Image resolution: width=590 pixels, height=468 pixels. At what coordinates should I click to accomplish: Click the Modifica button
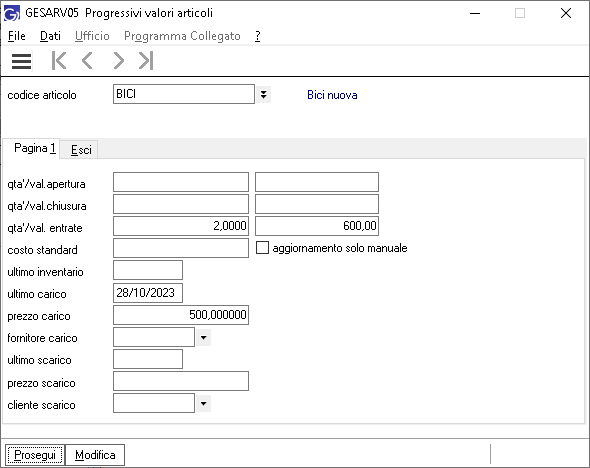[x=95, y=455]
